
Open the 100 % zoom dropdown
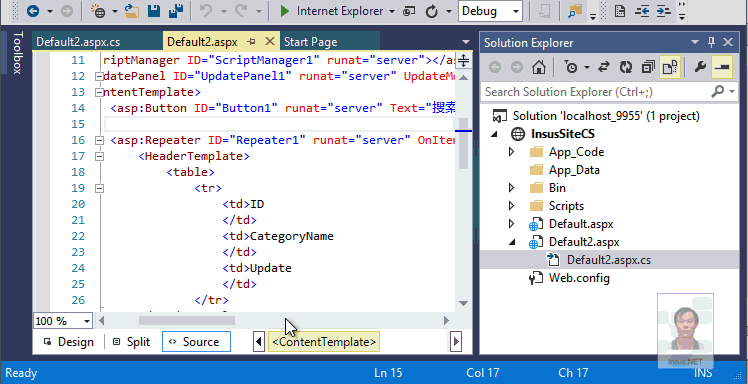click(x=87, y=321)
